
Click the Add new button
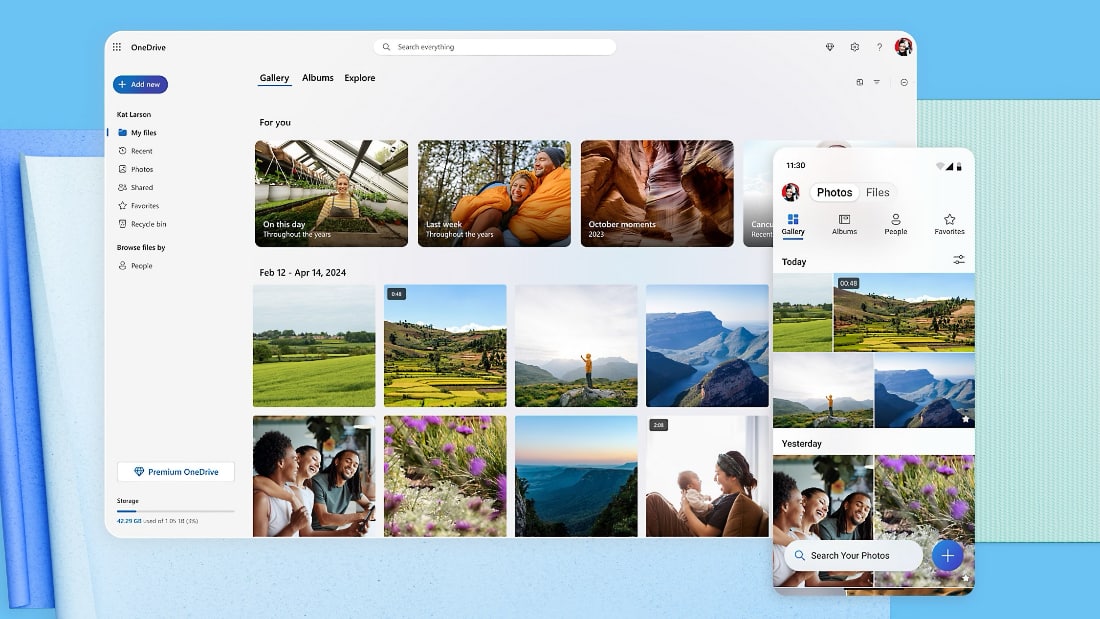140,84
